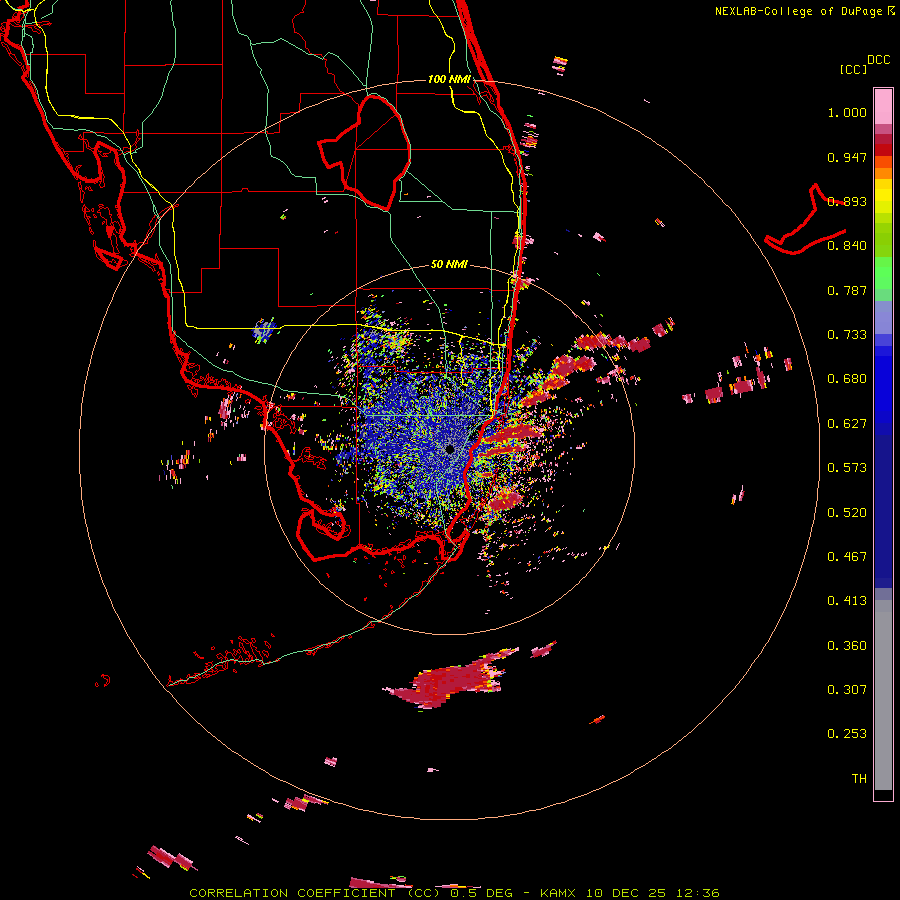This screenshot has height=900, width=900.
Task: Select the 0.627 scale value
Action: point(847,424)
